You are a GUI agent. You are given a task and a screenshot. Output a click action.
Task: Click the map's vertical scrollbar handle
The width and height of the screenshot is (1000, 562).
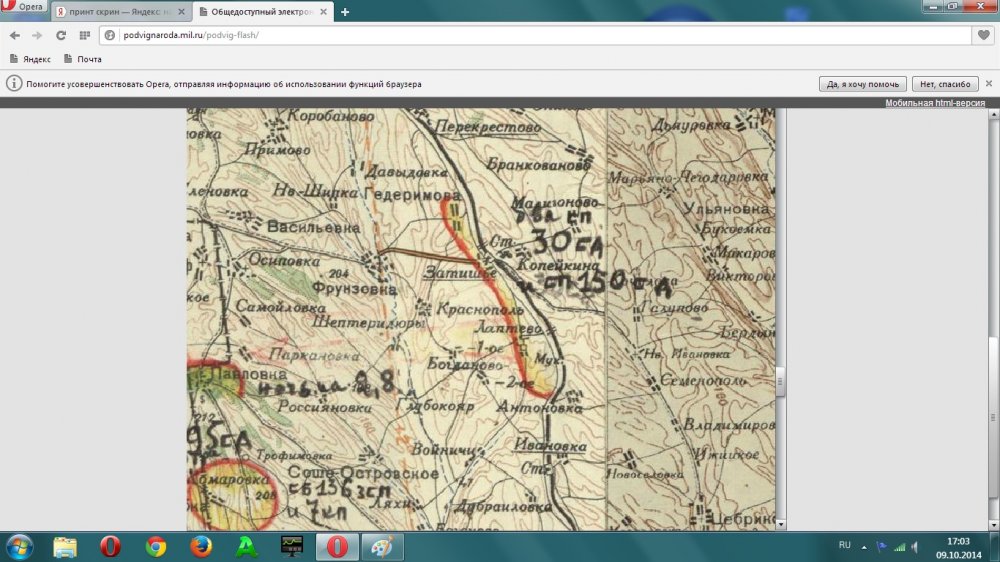point(781,381)
